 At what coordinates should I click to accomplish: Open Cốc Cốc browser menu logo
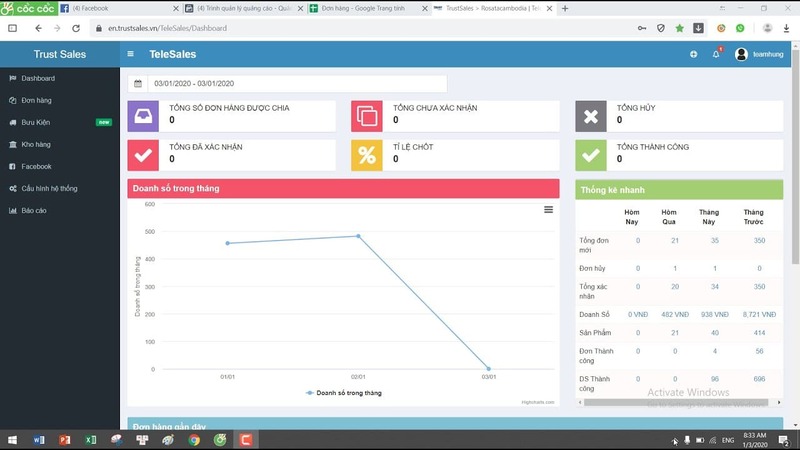coord(29,8)
